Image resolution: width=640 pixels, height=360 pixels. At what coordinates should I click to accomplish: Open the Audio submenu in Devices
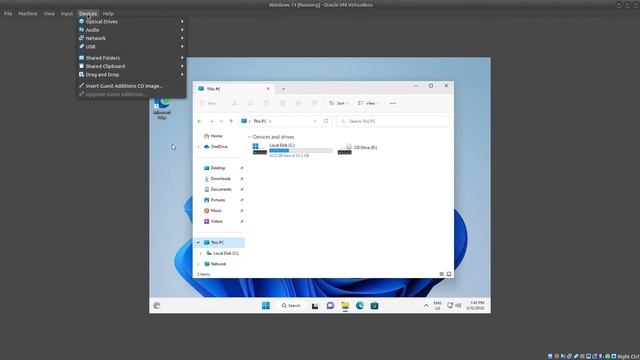pos(131,30)
